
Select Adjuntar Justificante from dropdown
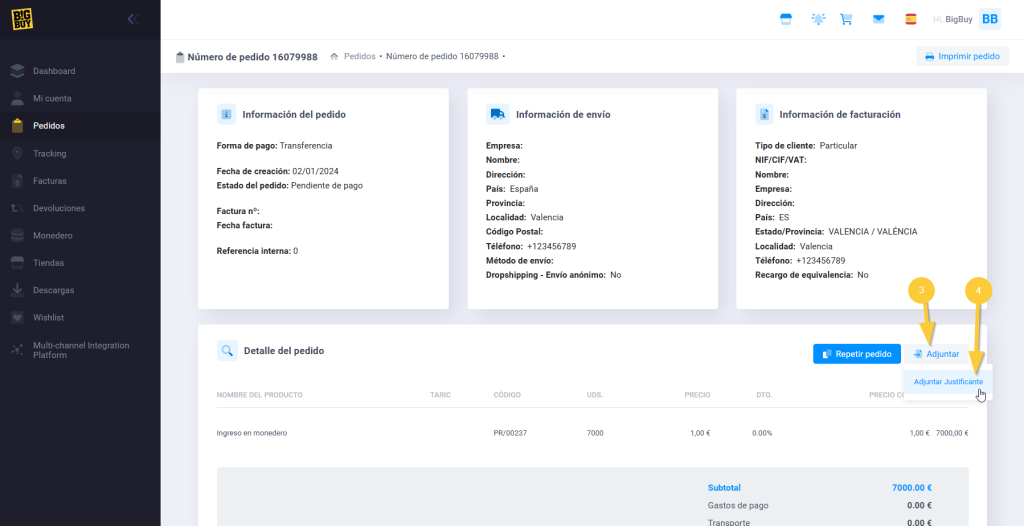(948, 382)
